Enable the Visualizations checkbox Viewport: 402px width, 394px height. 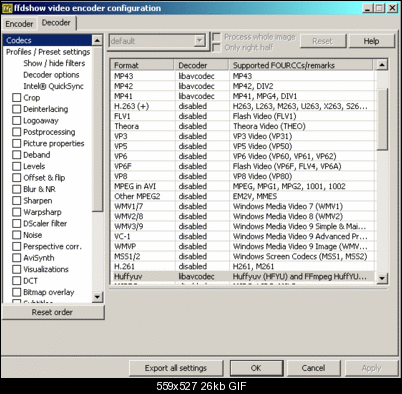(x=17, y=269)
